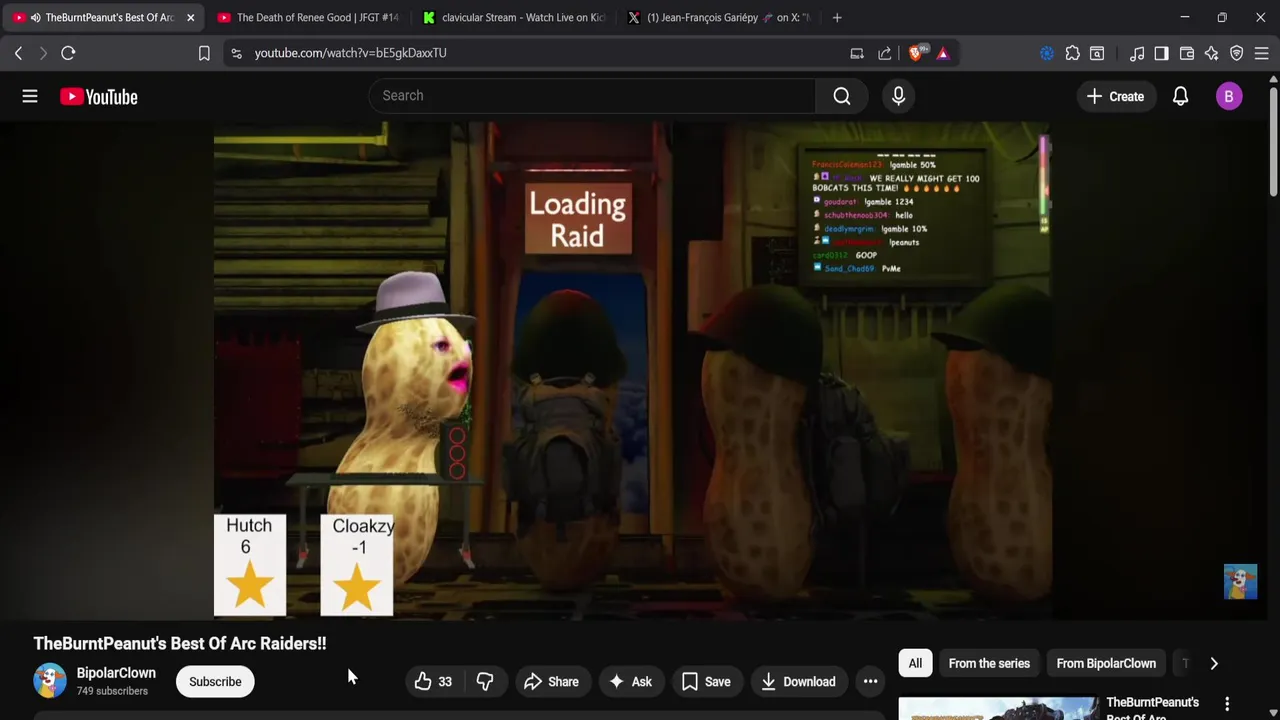The width and height of the screenshot is (1280, 720).
Task: Toggle the browser sidebar panel
Action: 1161,53
